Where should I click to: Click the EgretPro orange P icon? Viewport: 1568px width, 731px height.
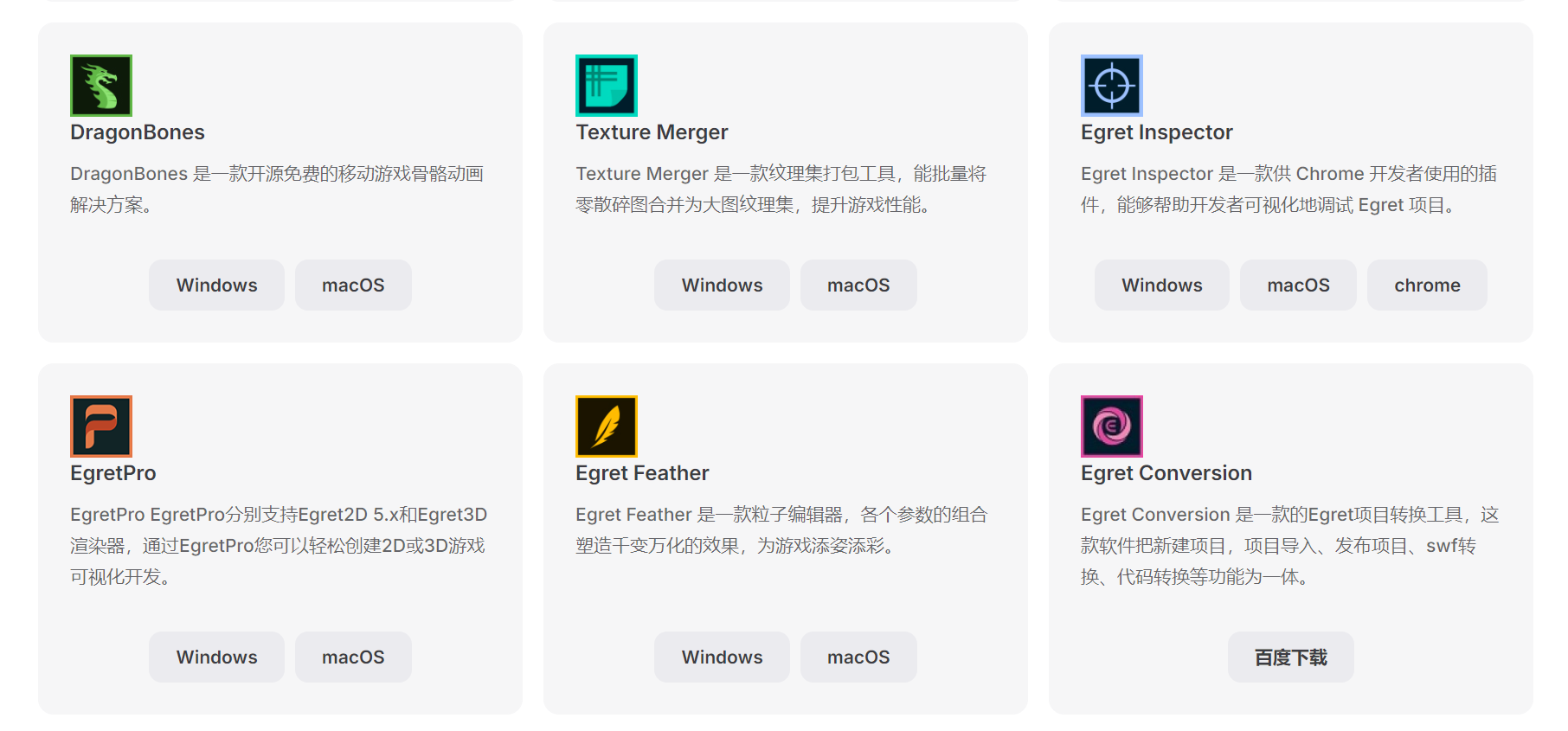click(101, 426)
